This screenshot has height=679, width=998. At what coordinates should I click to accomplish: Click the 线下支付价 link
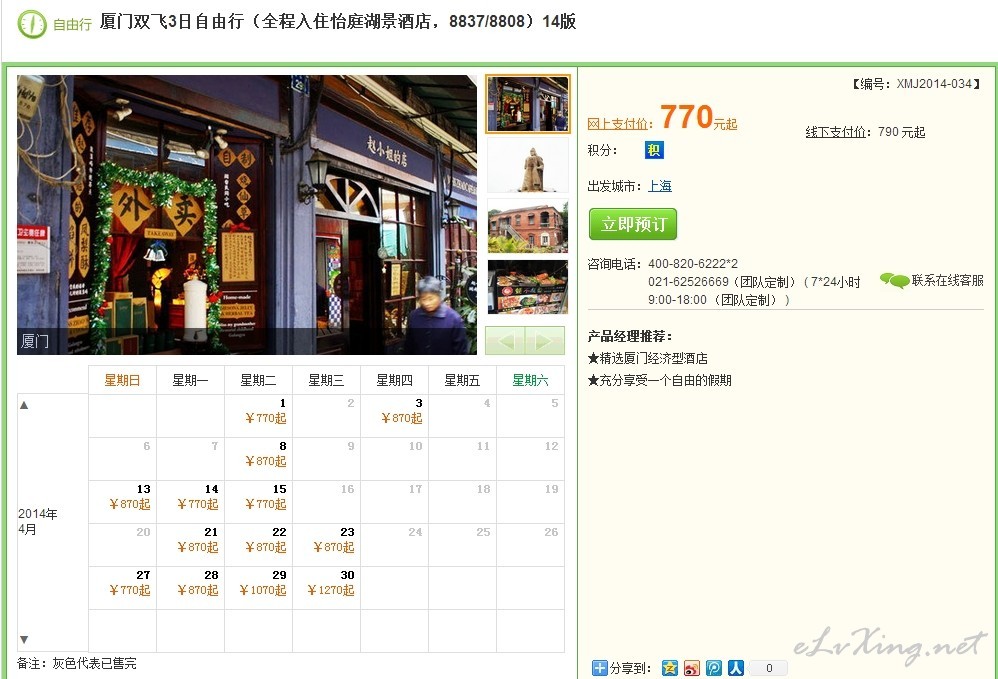836,132
